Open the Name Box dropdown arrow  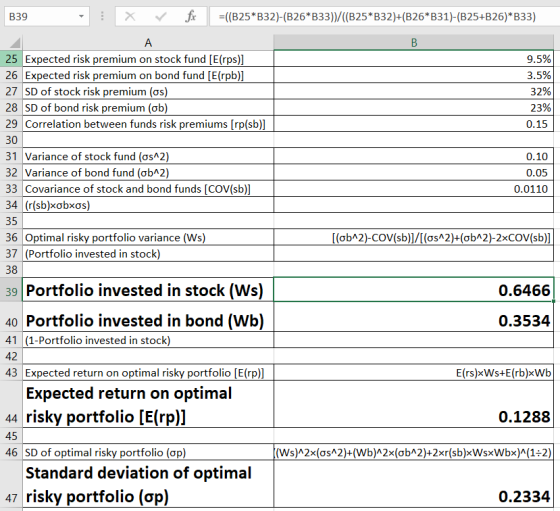[x=81, y=16]
